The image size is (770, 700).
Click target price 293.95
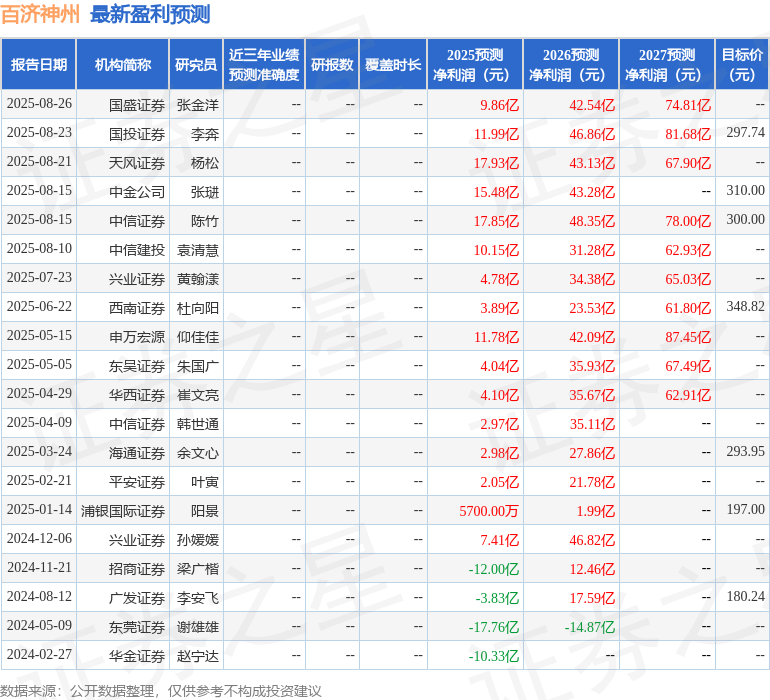[745, 451]
